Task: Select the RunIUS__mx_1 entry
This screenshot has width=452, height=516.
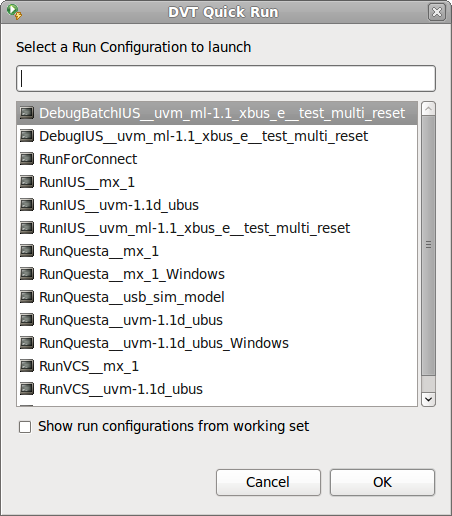Action: click(x=217, y=182)
